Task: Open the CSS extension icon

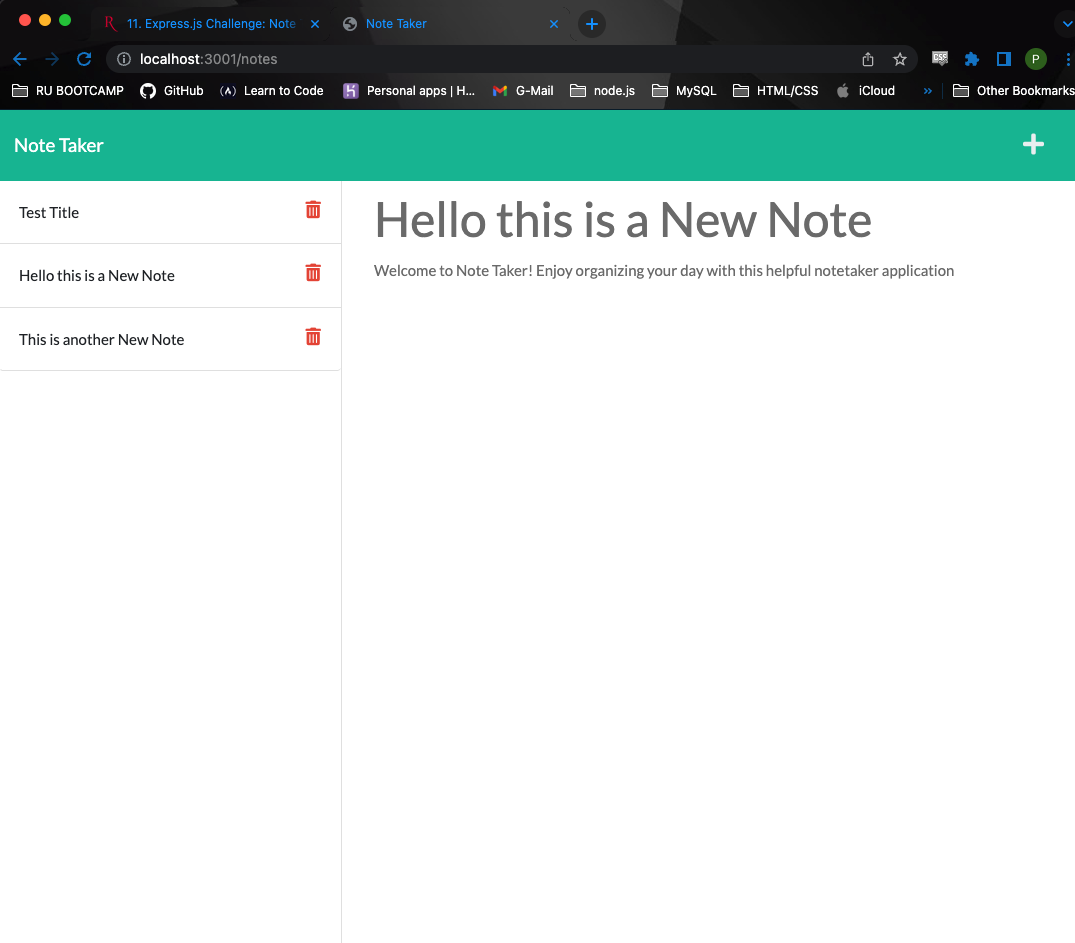Action: pyautogui.click(x=939, y=59)
